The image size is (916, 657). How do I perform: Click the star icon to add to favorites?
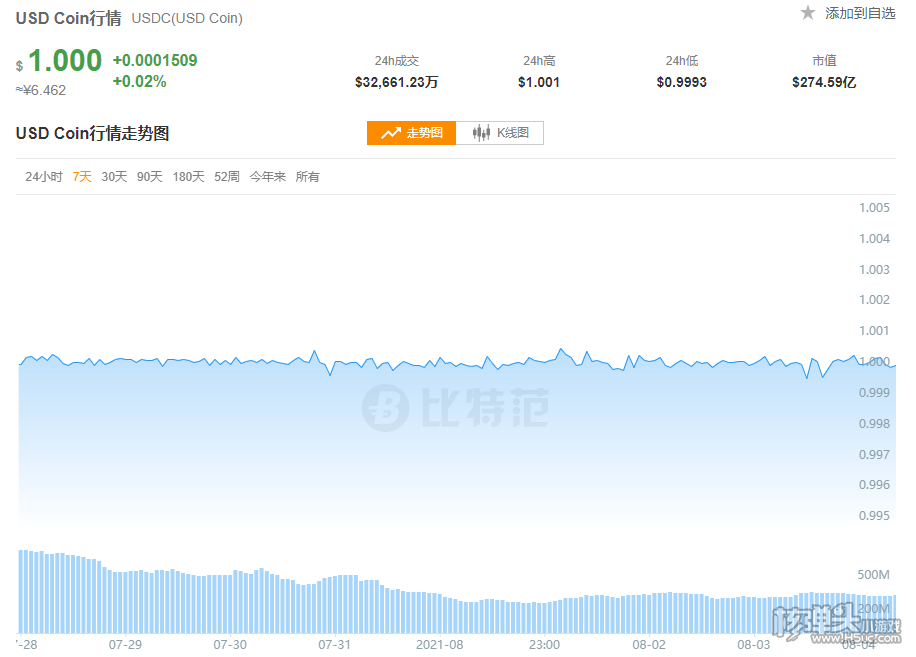[808, 12]
